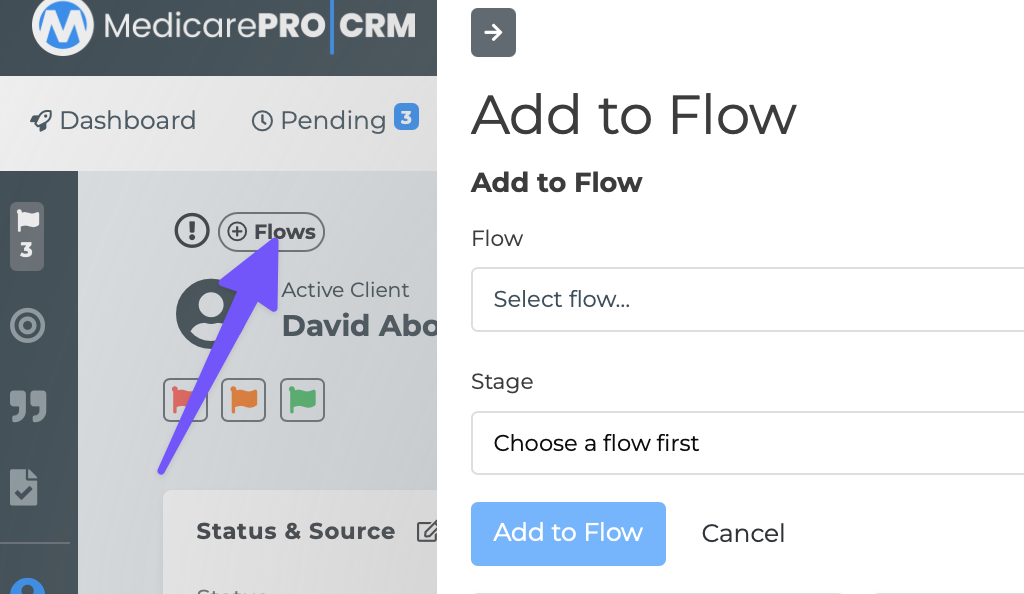Edit the Status & Source section

(427, 532)
